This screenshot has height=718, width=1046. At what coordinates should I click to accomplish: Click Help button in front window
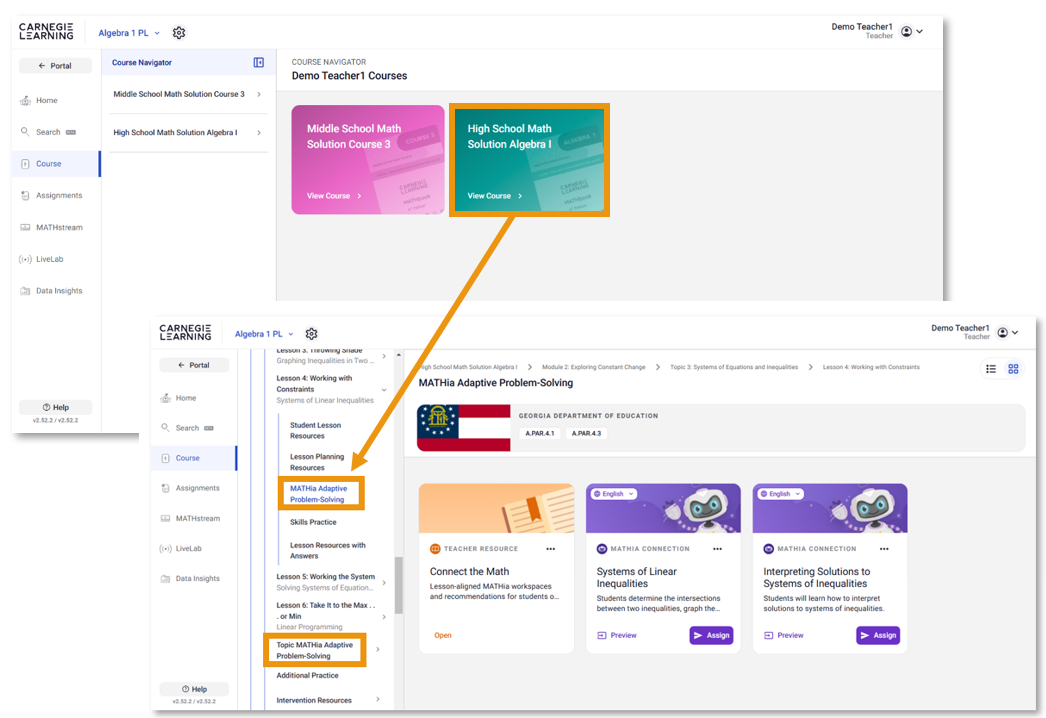(x=194, y=689)
